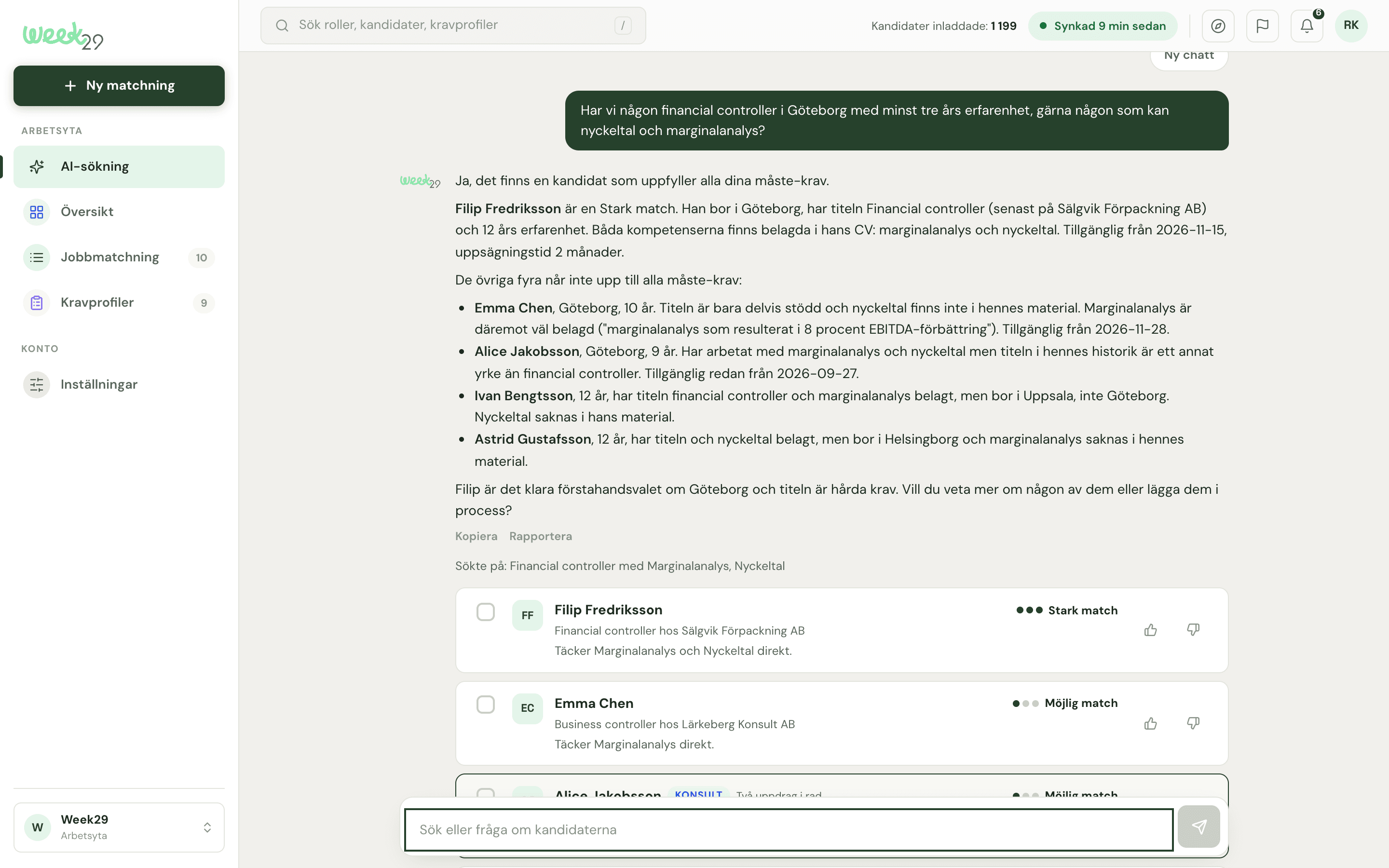The image size is (1389, 868).
Task: Expand the Week29 workspace switcher
Action: point(119,827)
